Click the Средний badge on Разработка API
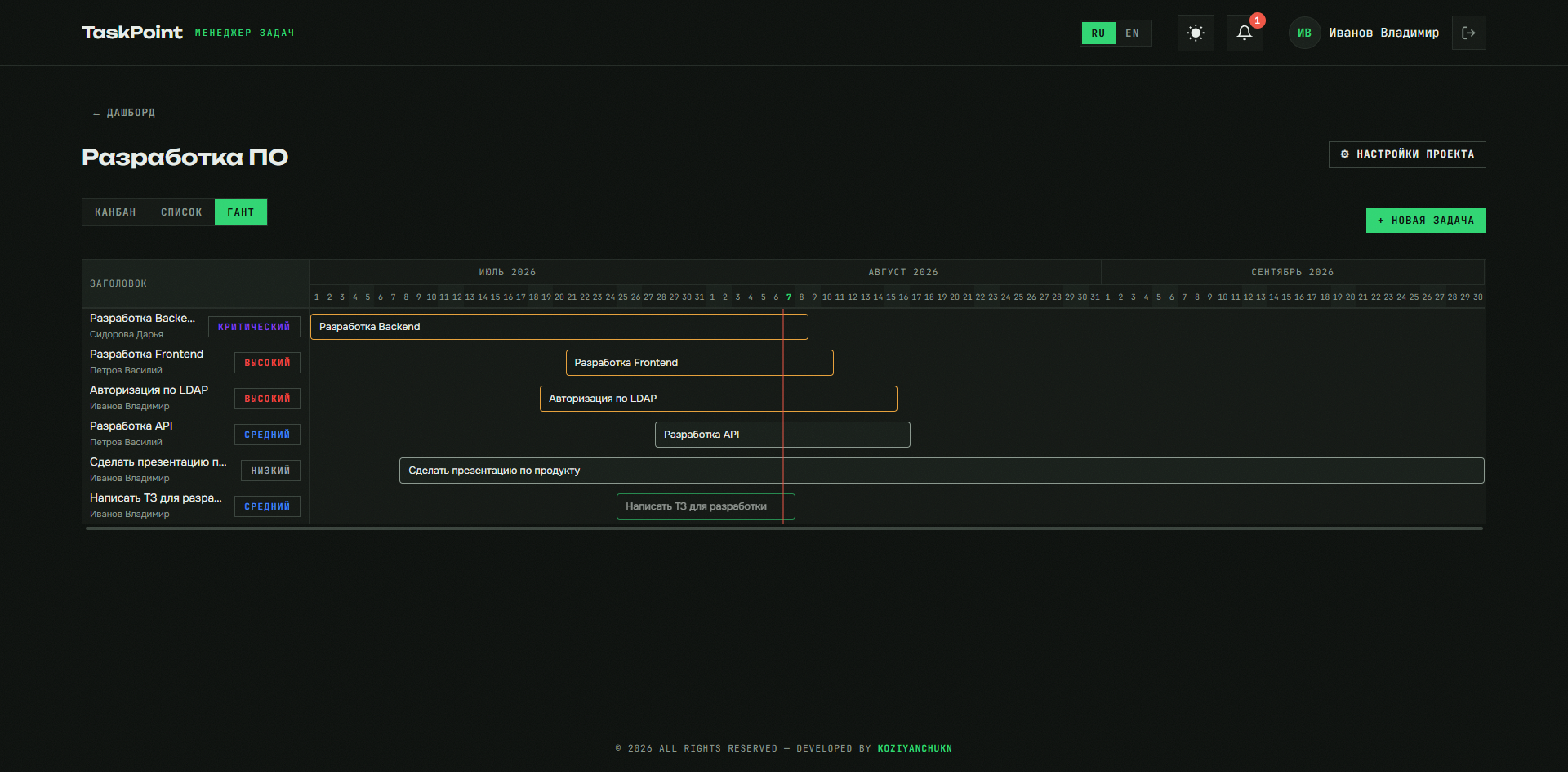 point(267,435)
